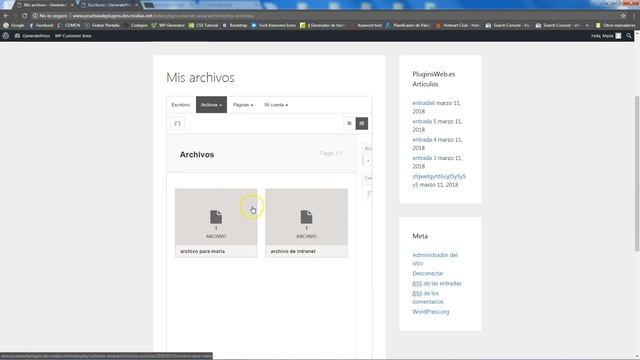Screen dimensions: 640x360
Task: Open the Codepen bookmark
Action: tap(136, 25)
